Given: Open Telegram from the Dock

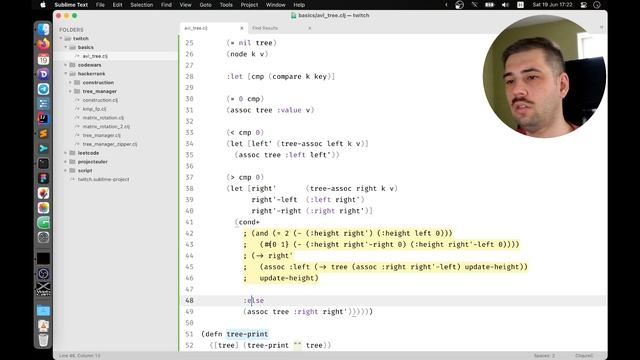Looking at the screenshot, I should [x=43, y=89].
